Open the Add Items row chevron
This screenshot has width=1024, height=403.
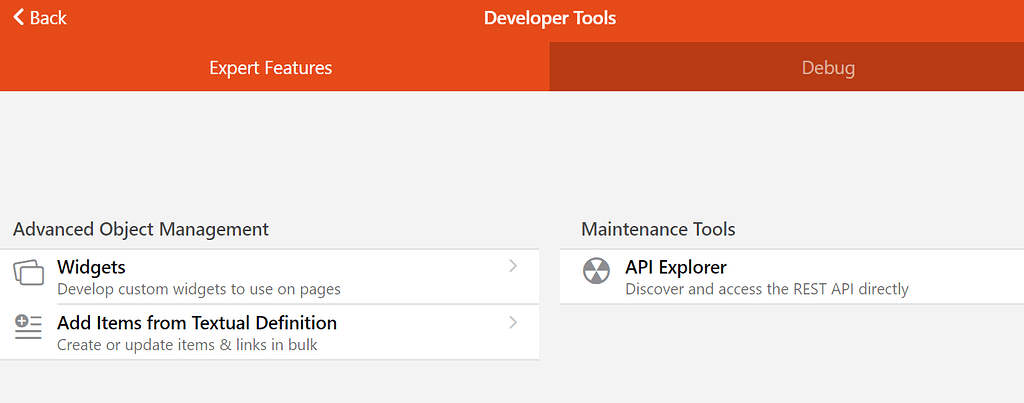tap(513, 322)
